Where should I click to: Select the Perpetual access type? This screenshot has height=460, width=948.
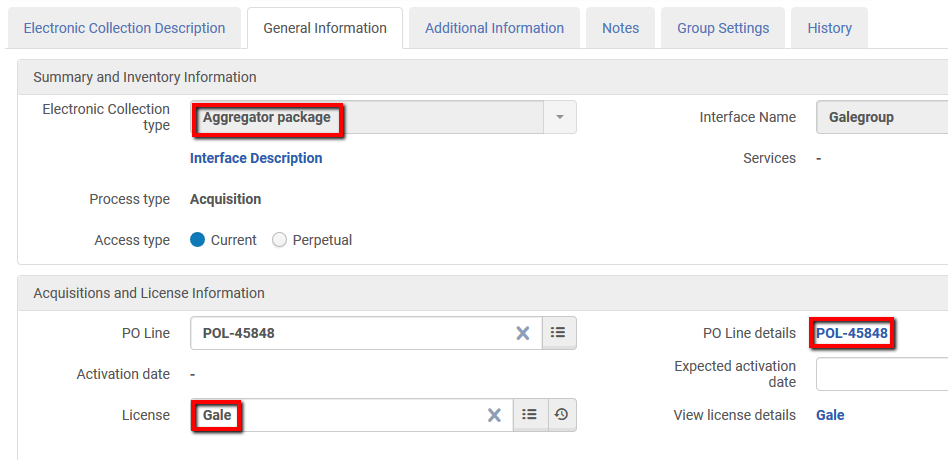click(x=280, y=240)
